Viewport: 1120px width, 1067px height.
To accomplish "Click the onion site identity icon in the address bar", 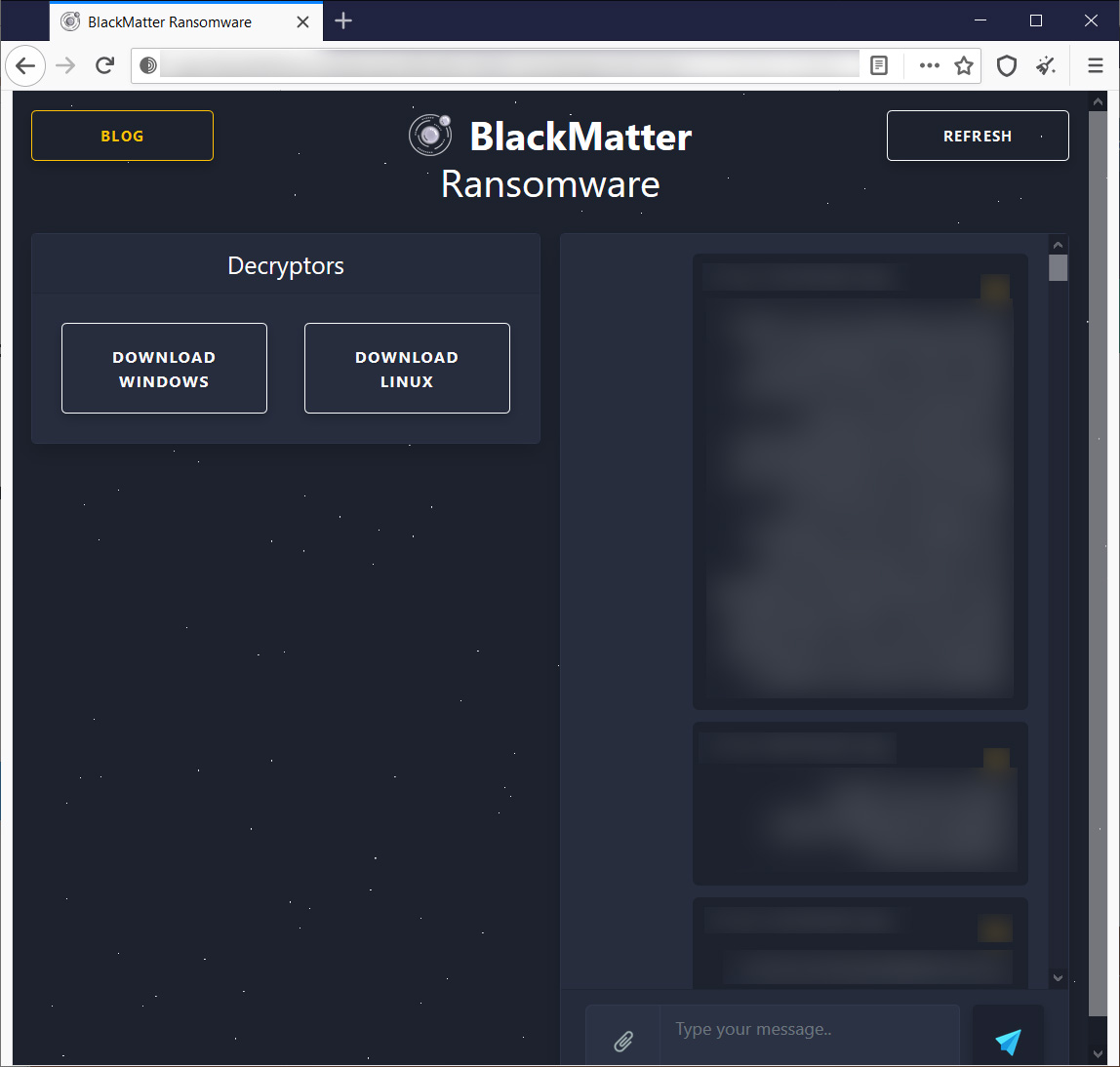I will (x=148, y=65).
